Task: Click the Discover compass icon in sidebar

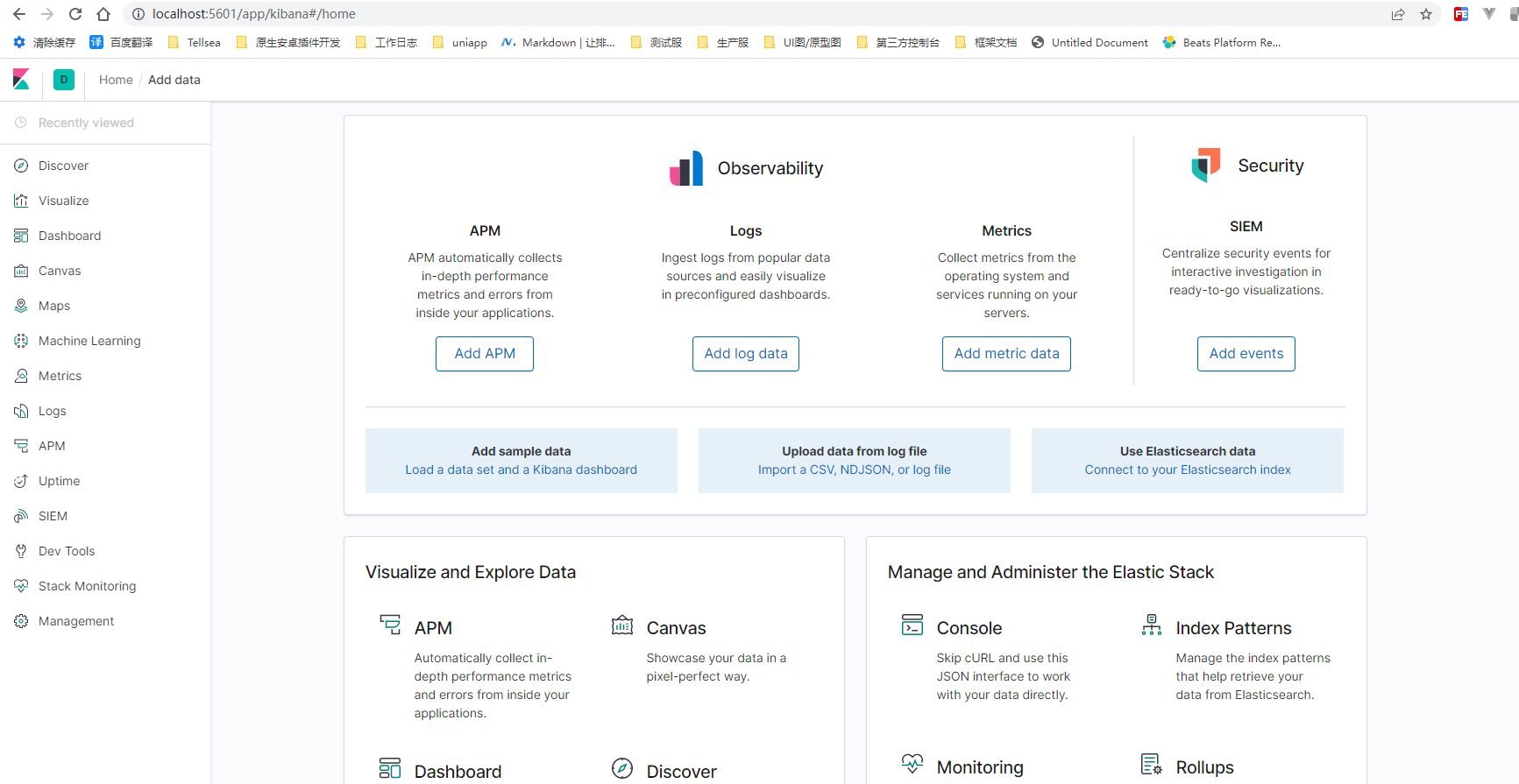Action: click(21, 166)
